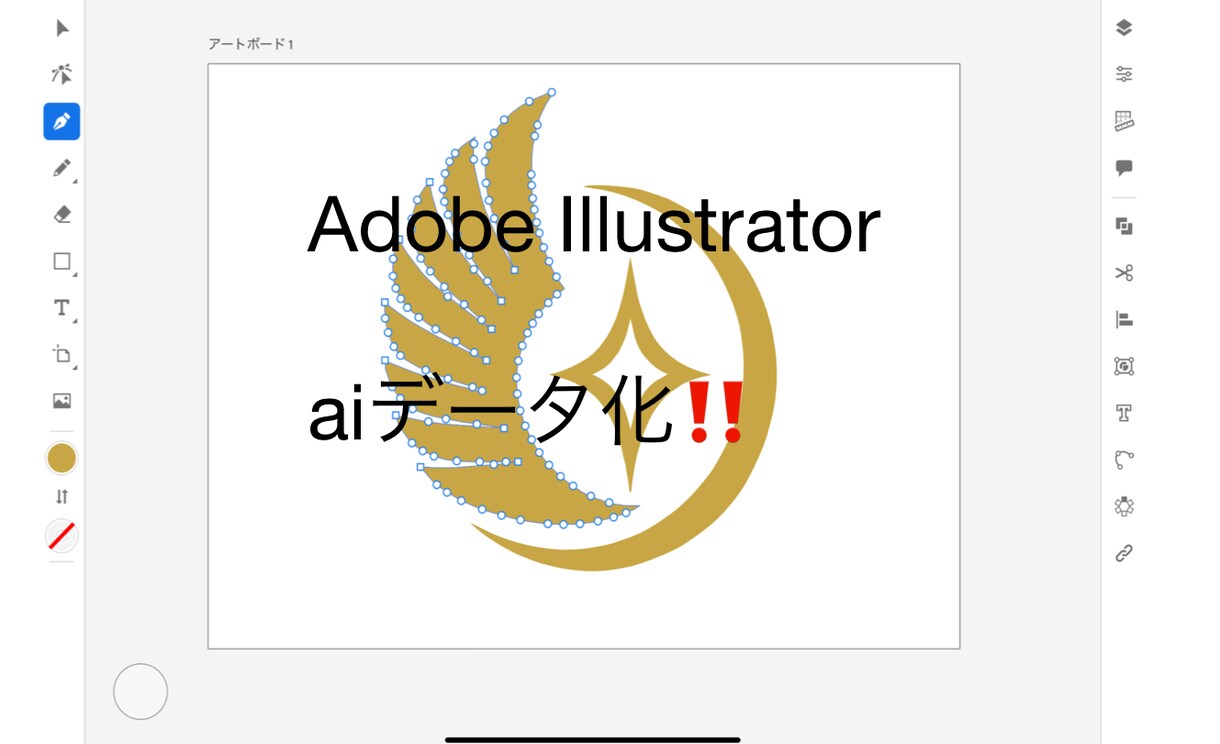Viewport: 1220px width, 744px height.
Task: Open the Layers panel
Action: (x=1124, y=28)
